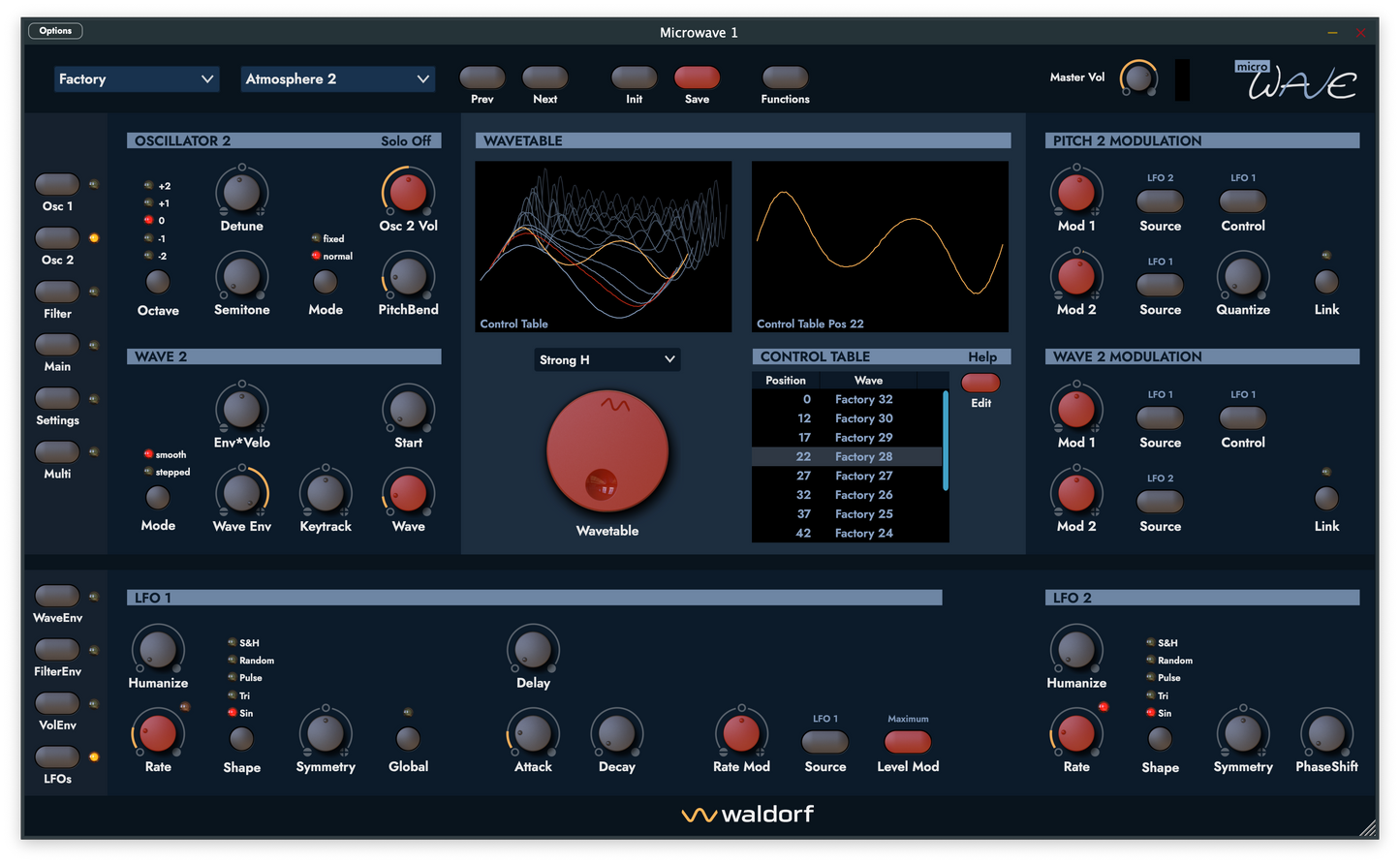This screenshot has width=1400, height=864.
Task: Click the Quantize knob in Pitch 2 Modulation
Action: point(1243,276)
